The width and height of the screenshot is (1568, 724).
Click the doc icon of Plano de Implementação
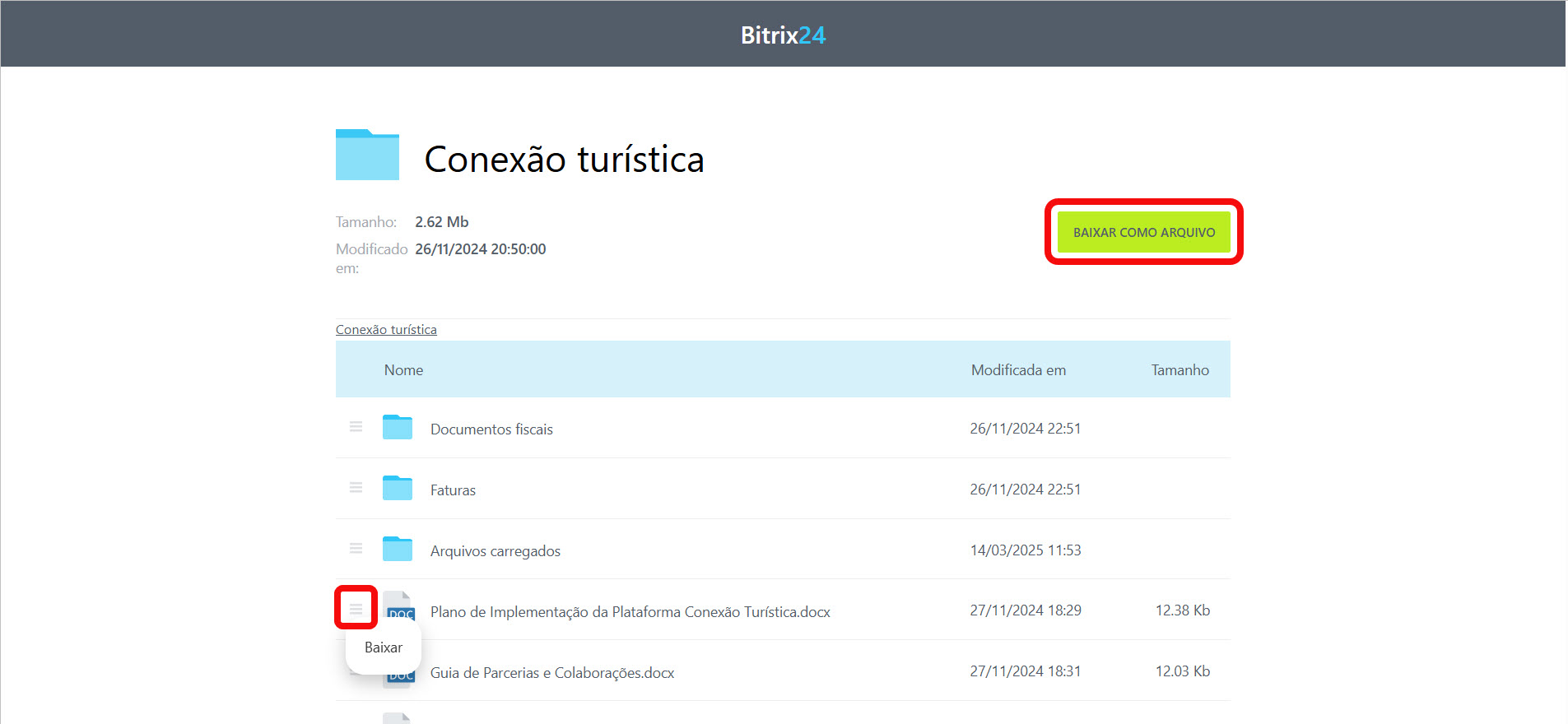399,607
